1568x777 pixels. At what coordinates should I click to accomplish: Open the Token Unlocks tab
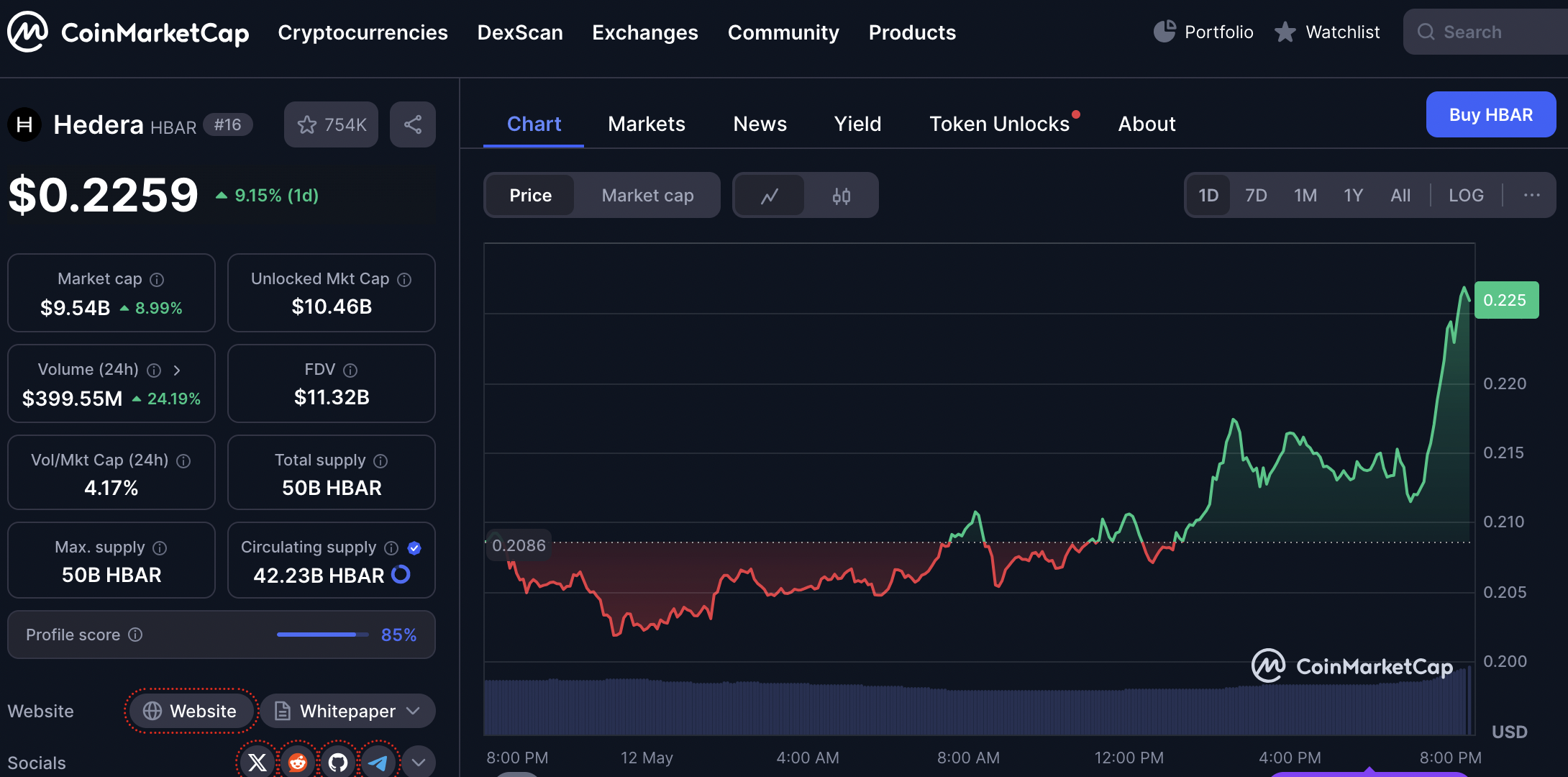click(999, 124)
